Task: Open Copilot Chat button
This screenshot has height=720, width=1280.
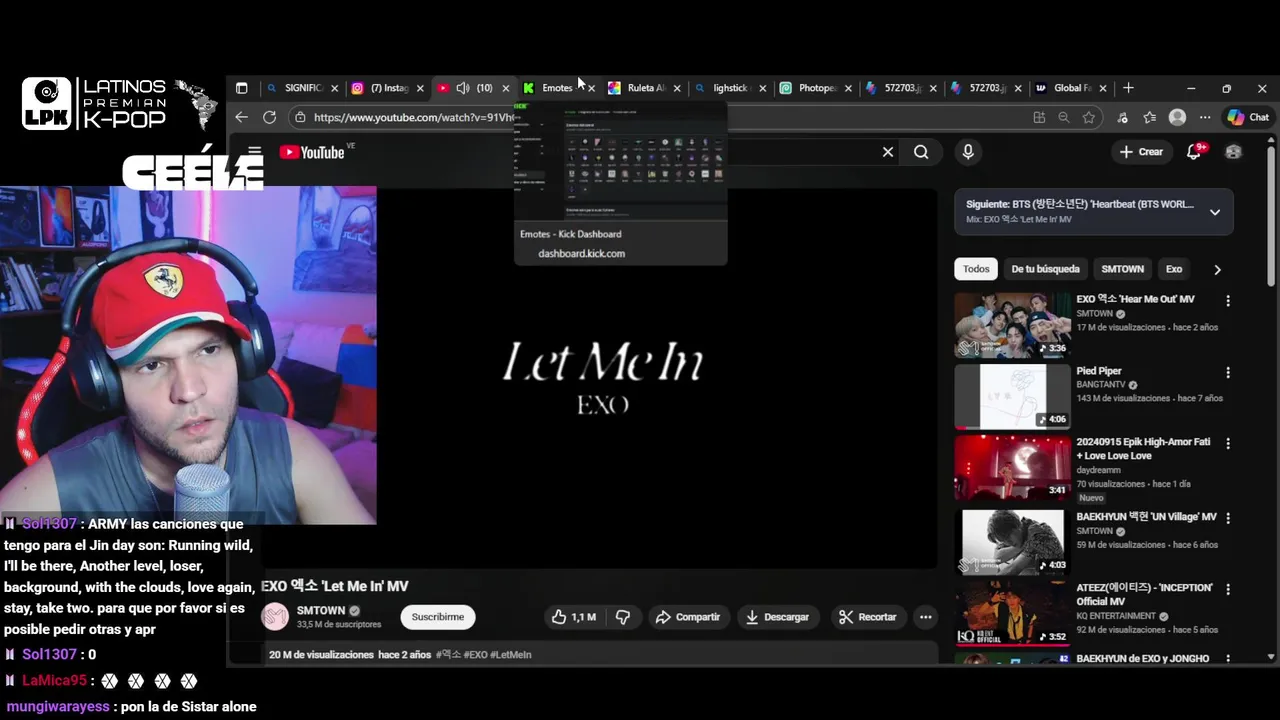Action: pos(1247,117)
